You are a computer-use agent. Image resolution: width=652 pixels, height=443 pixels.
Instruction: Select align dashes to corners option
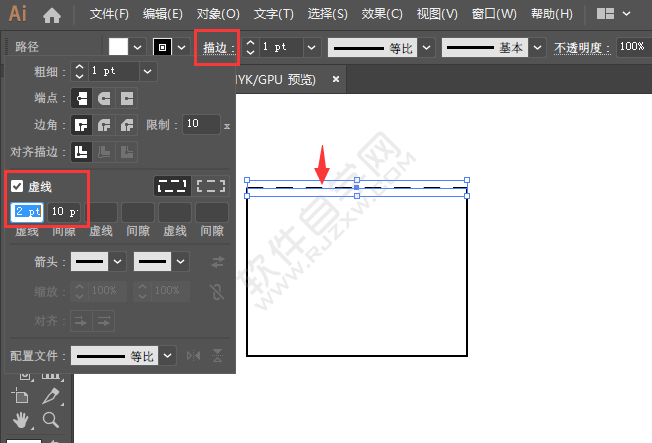(x=211, y=186)
